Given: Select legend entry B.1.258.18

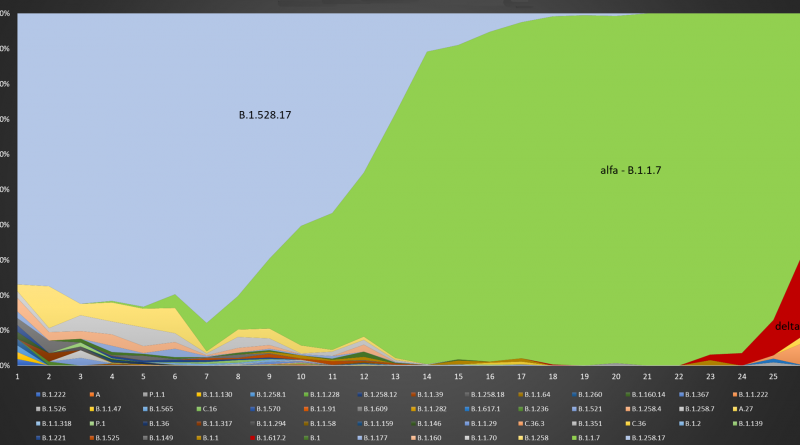Looking at the screenshot, I should [x=484, y=394].
